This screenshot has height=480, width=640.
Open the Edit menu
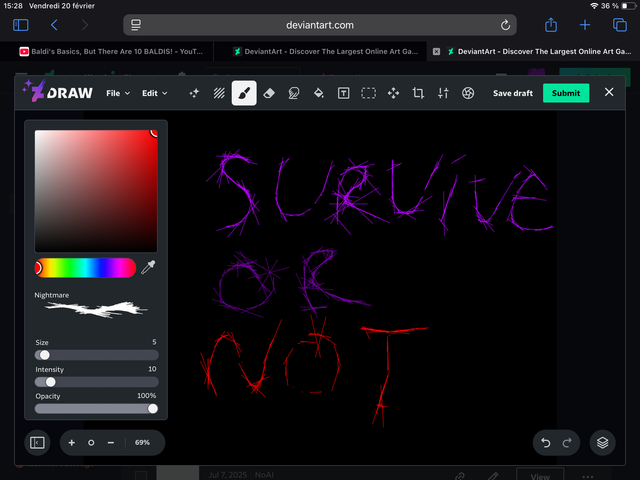[x=154, y=93]
